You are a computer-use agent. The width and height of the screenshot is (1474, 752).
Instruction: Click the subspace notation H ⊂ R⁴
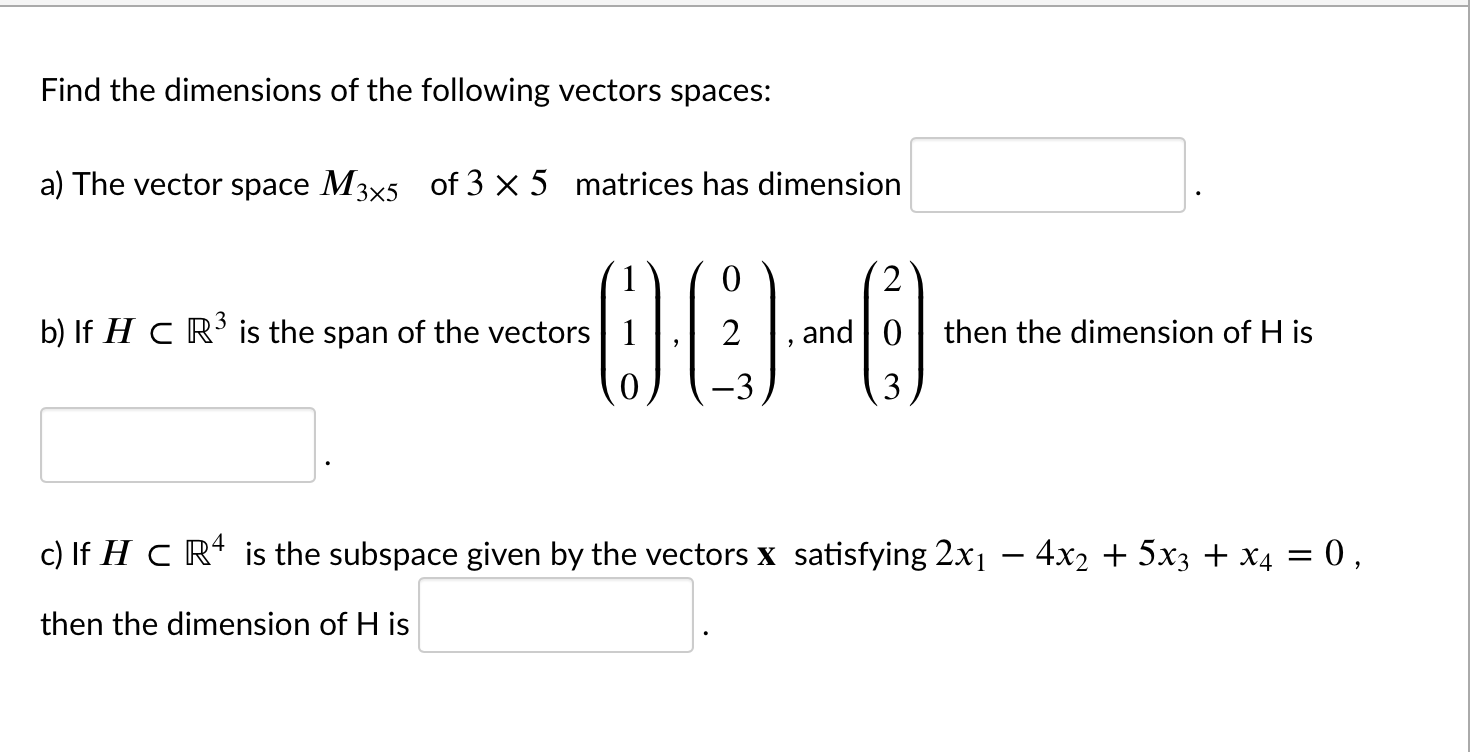click(164, 553)
